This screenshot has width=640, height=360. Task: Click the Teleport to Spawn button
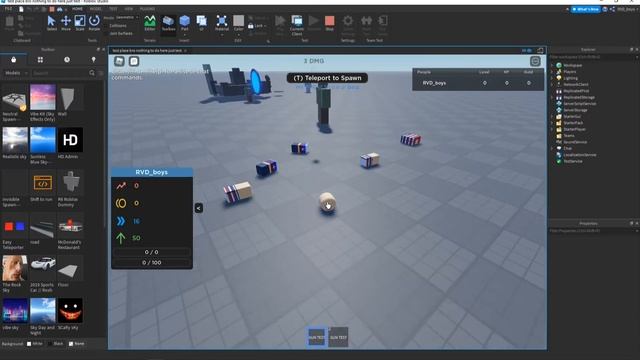click(327, 78)
